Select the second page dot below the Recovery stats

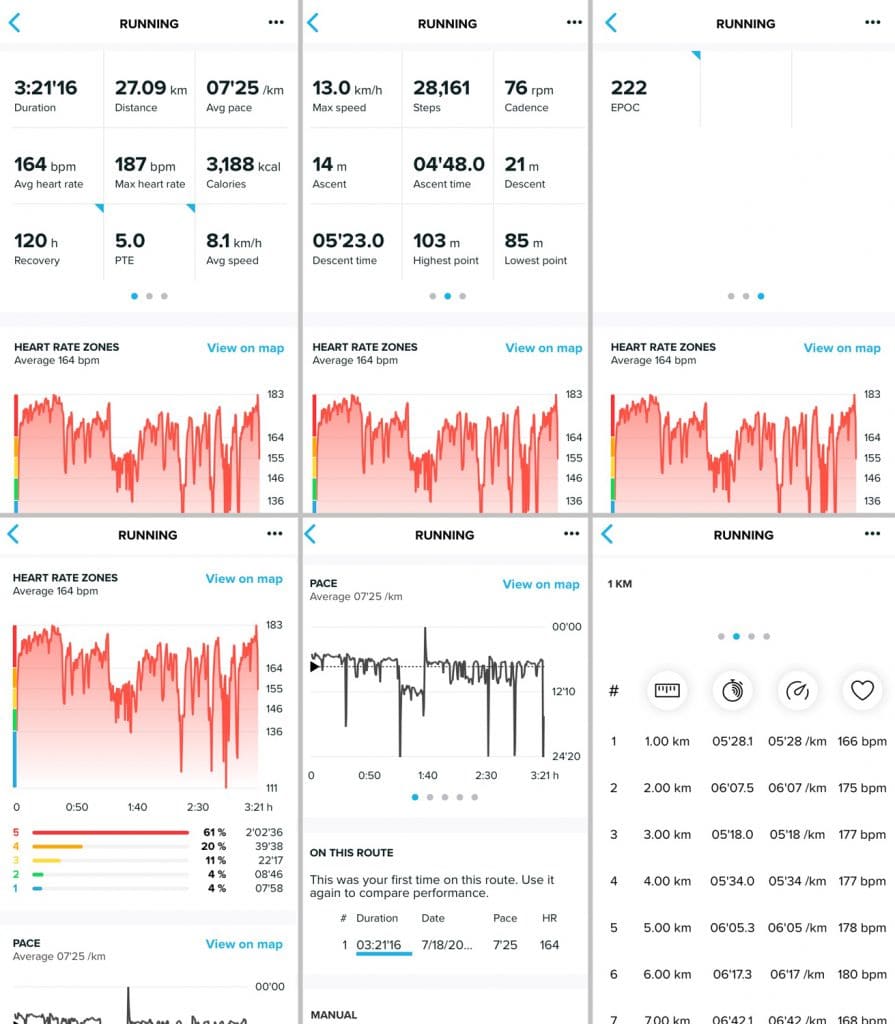[150, 296]
